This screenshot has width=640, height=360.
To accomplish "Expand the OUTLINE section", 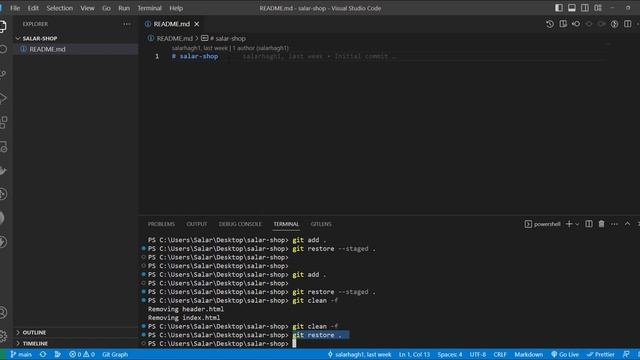I will pos(34,332).
